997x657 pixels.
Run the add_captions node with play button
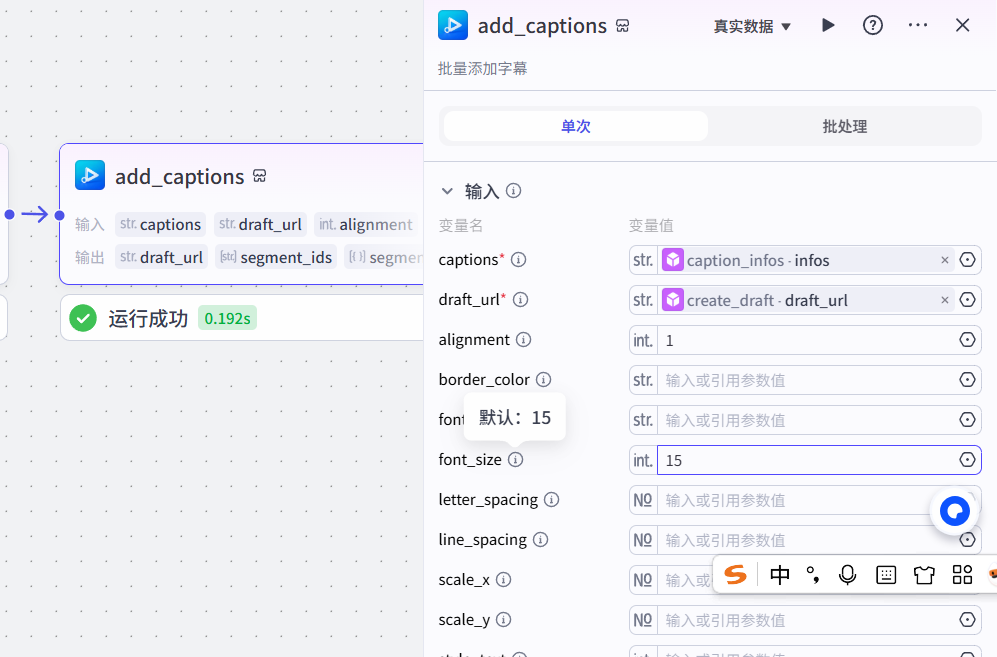coord(828,26)
